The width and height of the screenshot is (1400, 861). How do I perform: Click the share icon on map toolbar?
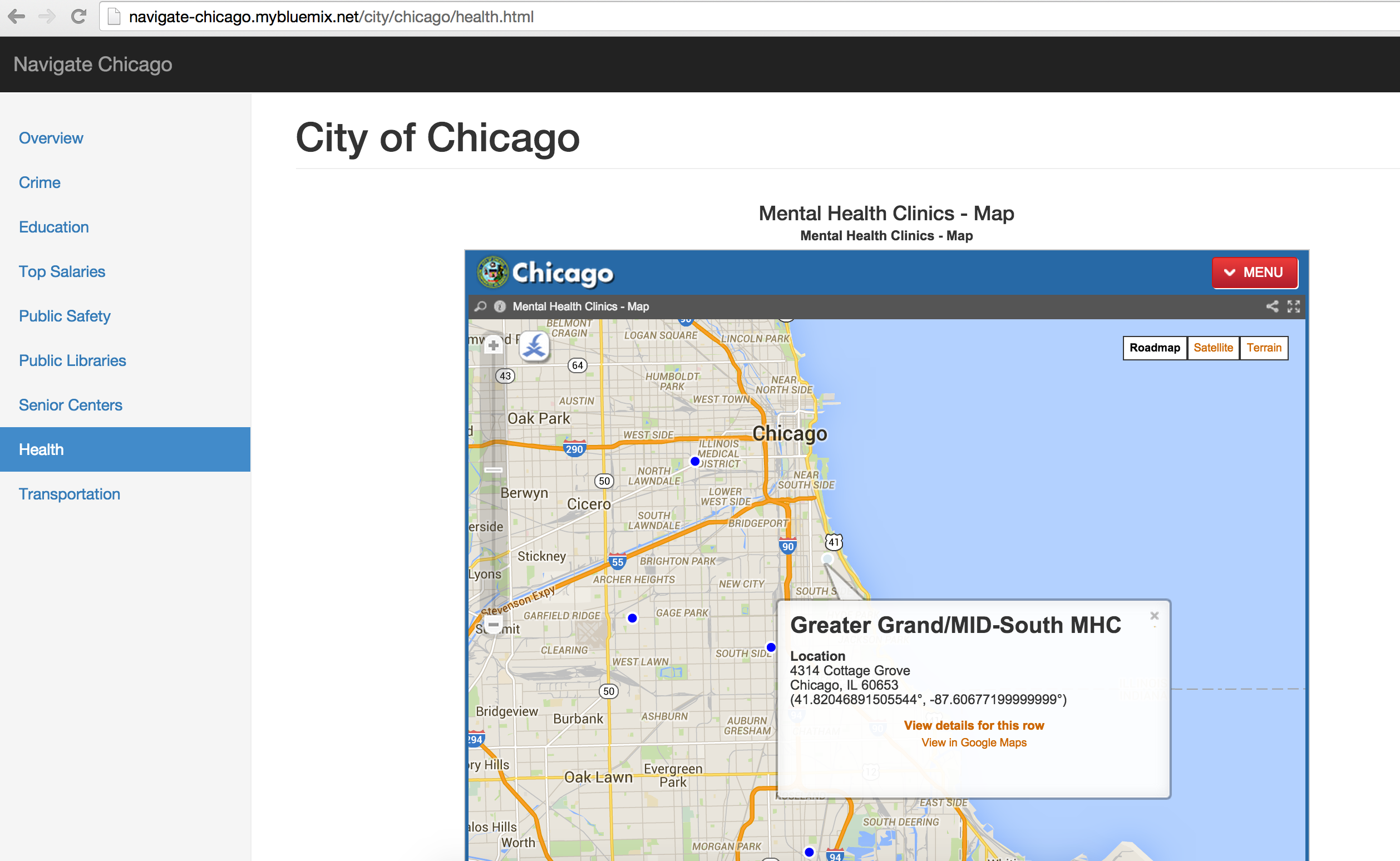(x=1272, y=306)
